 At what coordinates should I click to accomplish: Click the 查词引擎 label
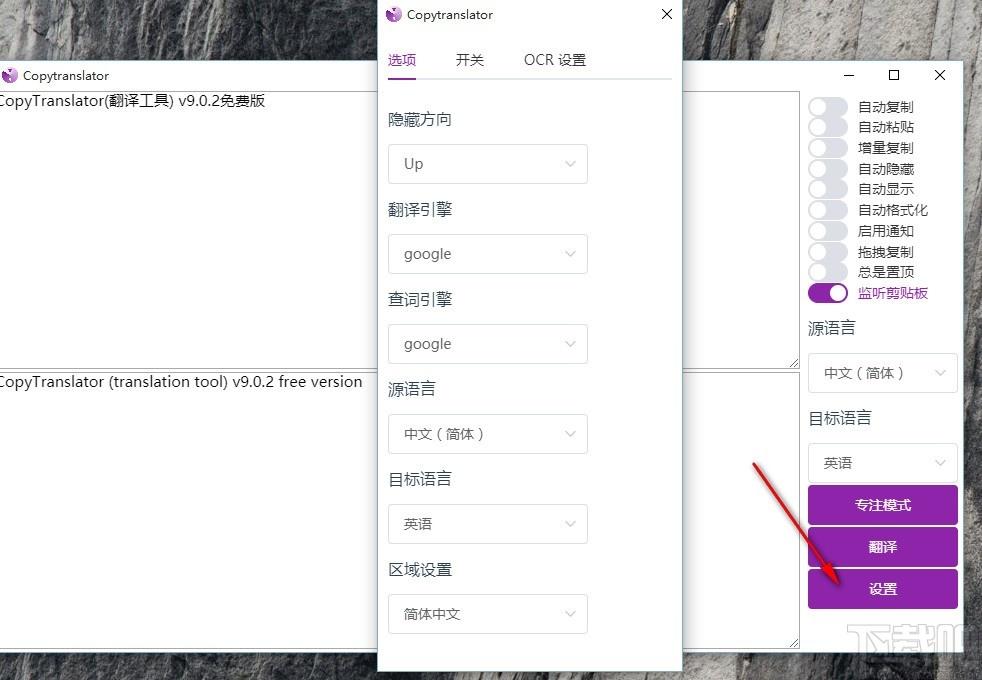pyautogui.click(x=420, y=299)
